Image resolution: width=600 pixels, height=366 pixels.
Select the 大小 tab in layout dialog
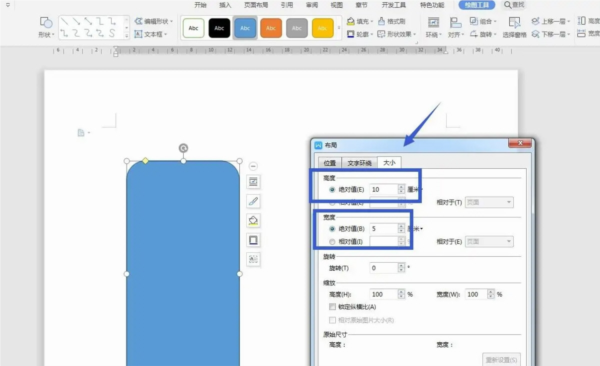click(x=389, y=163)
